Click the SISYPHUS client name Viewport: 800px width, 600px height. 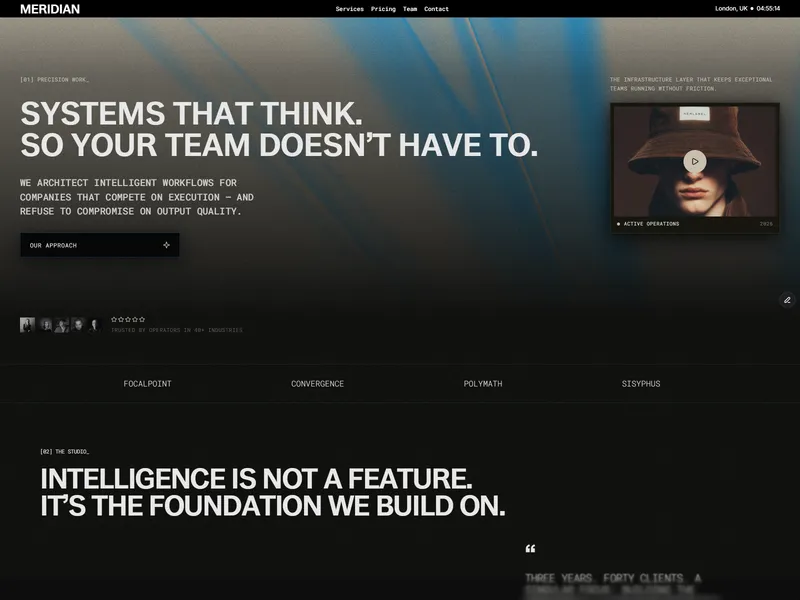click(641, 384)
